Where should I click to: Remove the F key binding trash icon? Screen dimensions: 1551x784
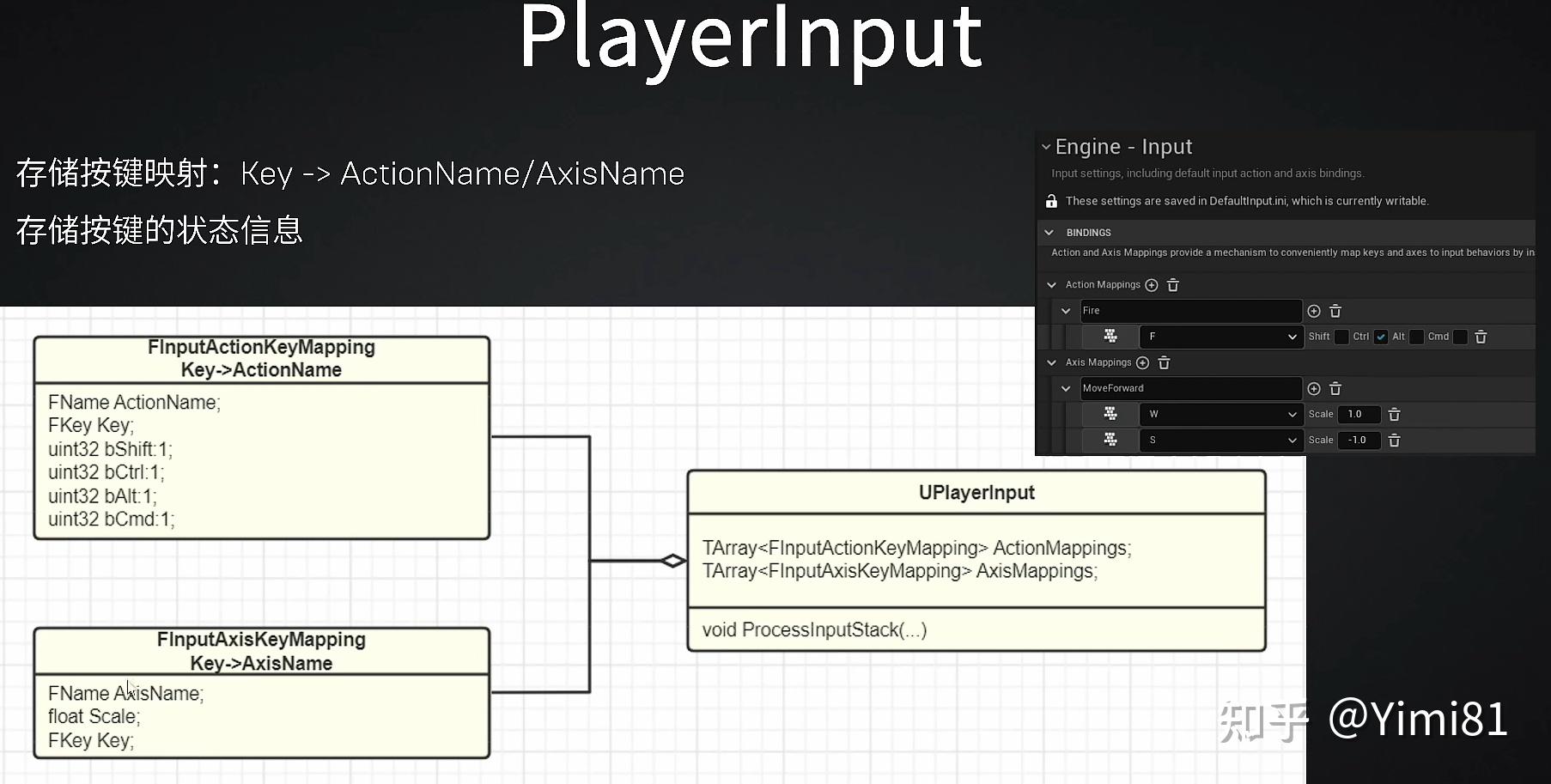(1481, 337)
